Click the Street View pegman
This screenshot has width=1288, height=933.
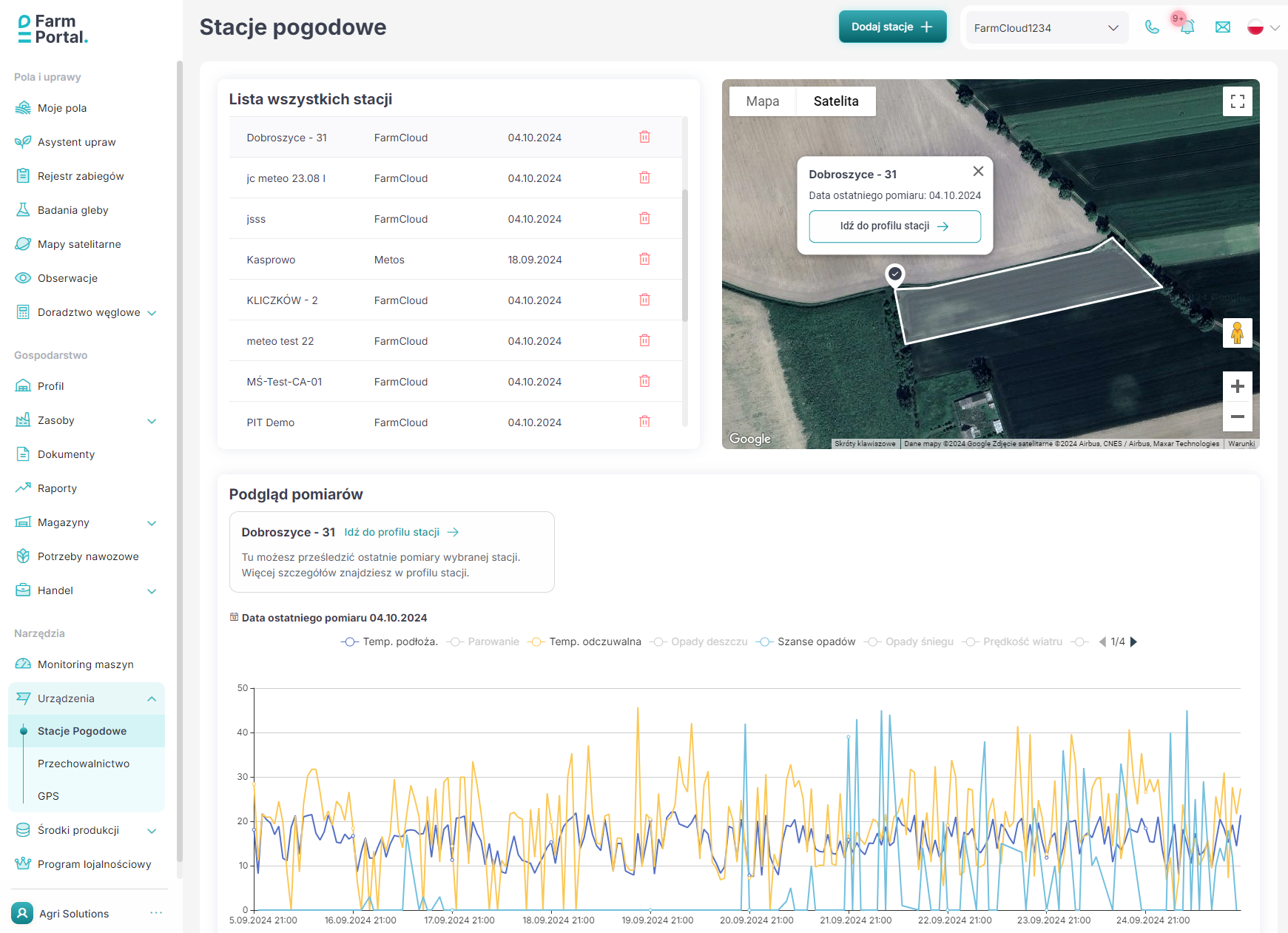(1238, 333)
